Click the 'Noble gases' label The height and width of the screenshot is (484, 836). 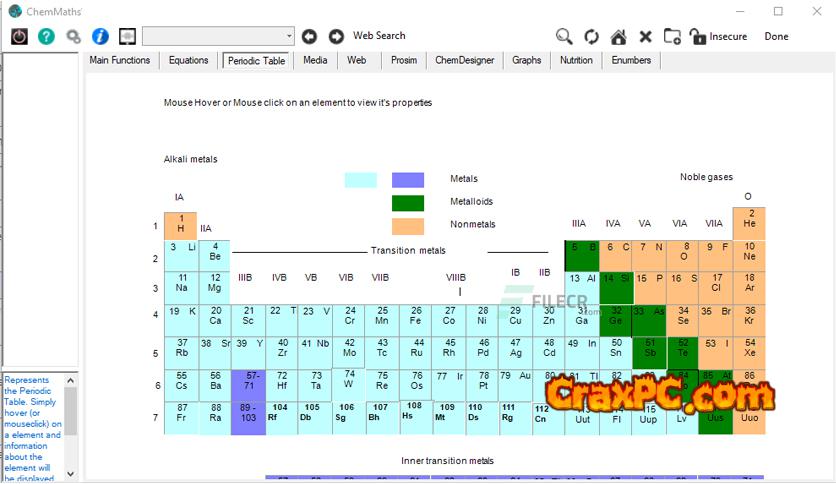(x=706, y=177)
